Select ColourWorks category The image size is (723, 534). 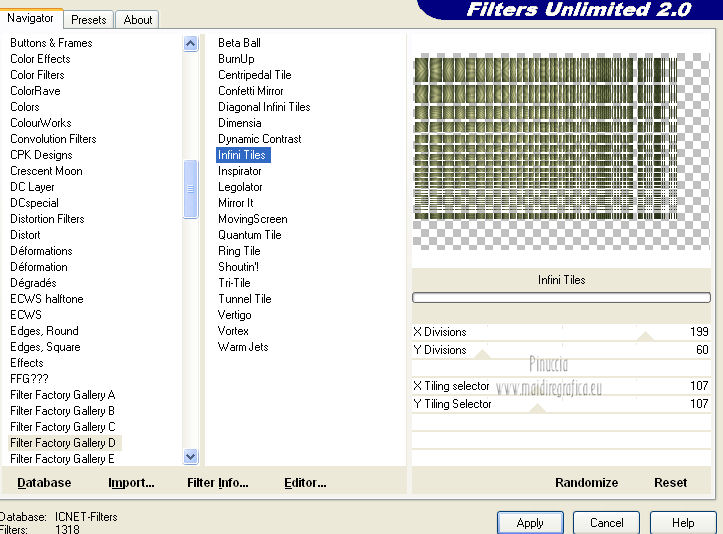pyautogui.click(x=41, y=123)
